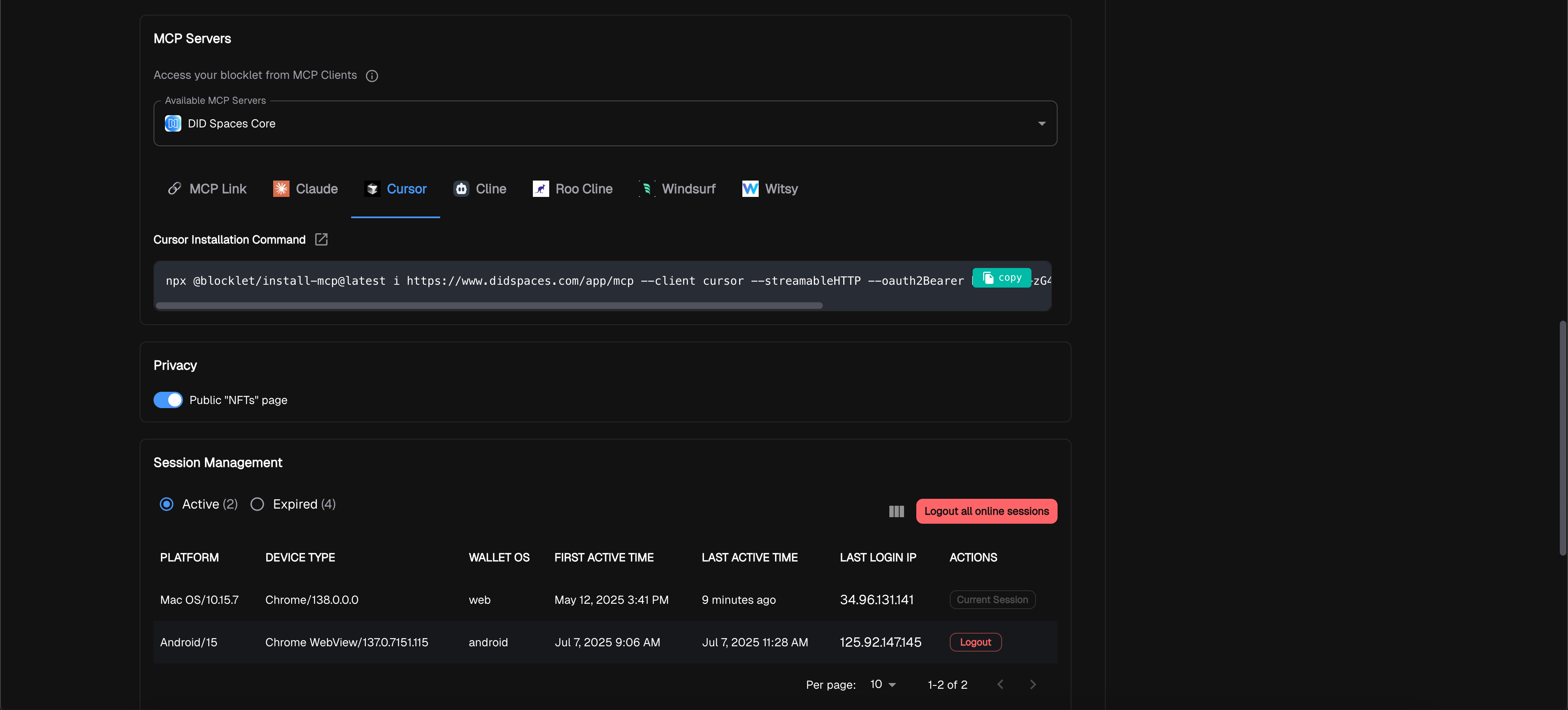The image size is (1568, 710).
Task: Click Logout all online sessions button
Action: tap(986, 511)
